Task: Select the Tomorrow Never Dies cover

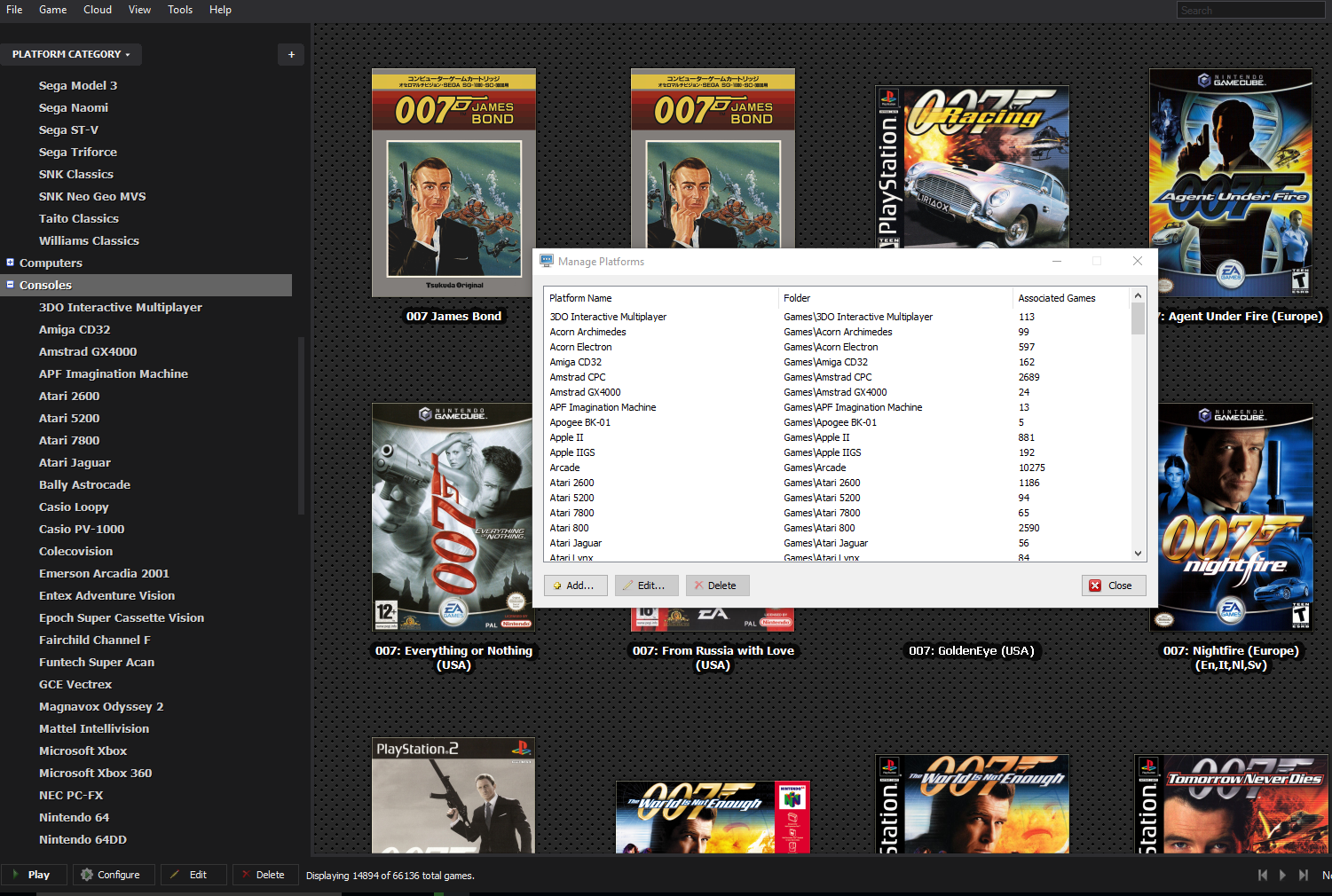Action: click(1231, 804)
